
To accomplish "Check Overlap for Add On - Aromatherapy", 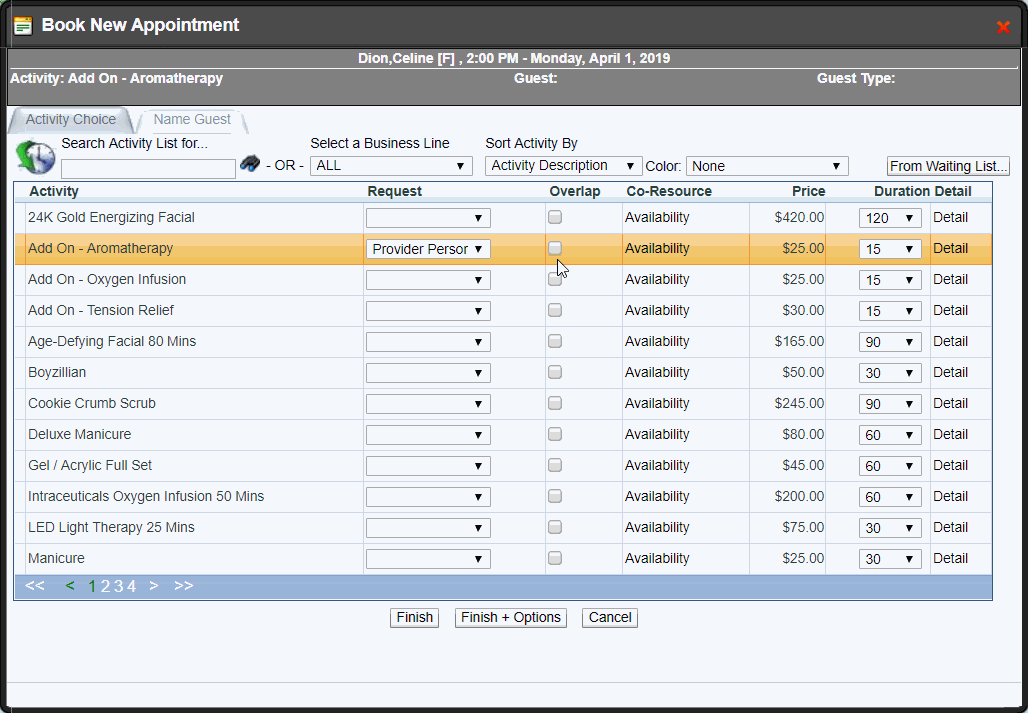I will [x=555, y=248].
